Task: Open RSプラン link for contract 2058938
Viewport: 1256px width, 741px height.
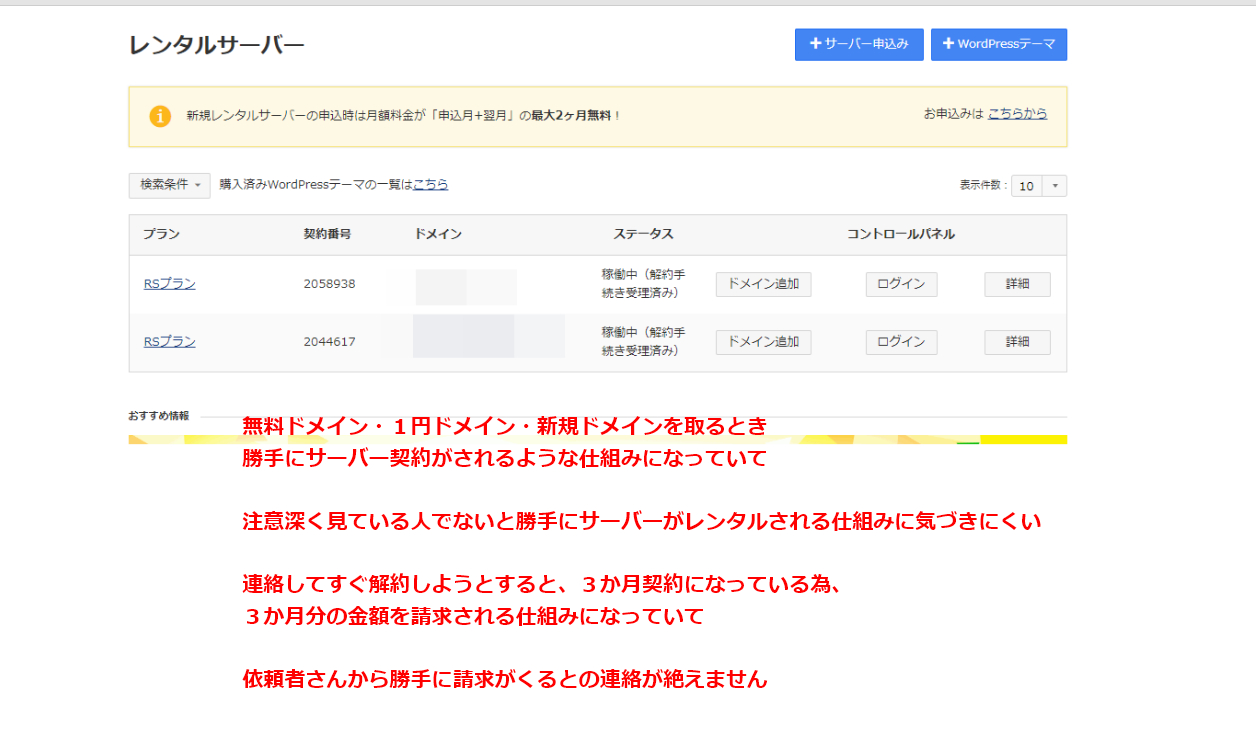Action: (x=169, y=284)
